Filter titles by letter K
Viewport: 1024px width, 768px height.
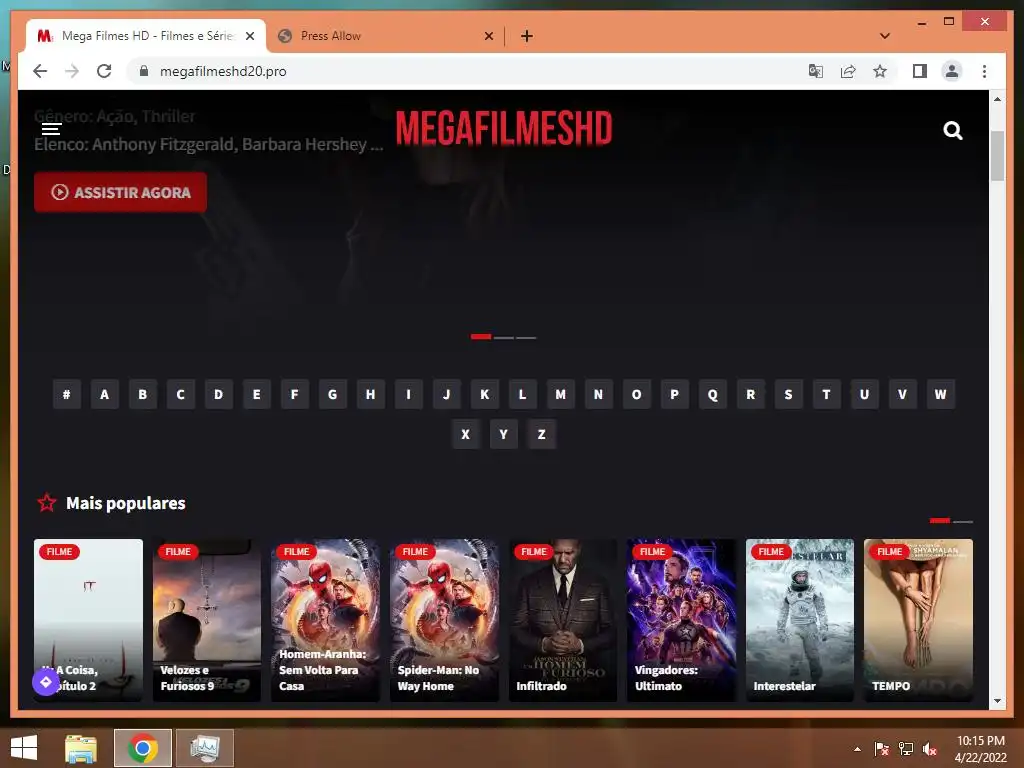tap(485, 394)
